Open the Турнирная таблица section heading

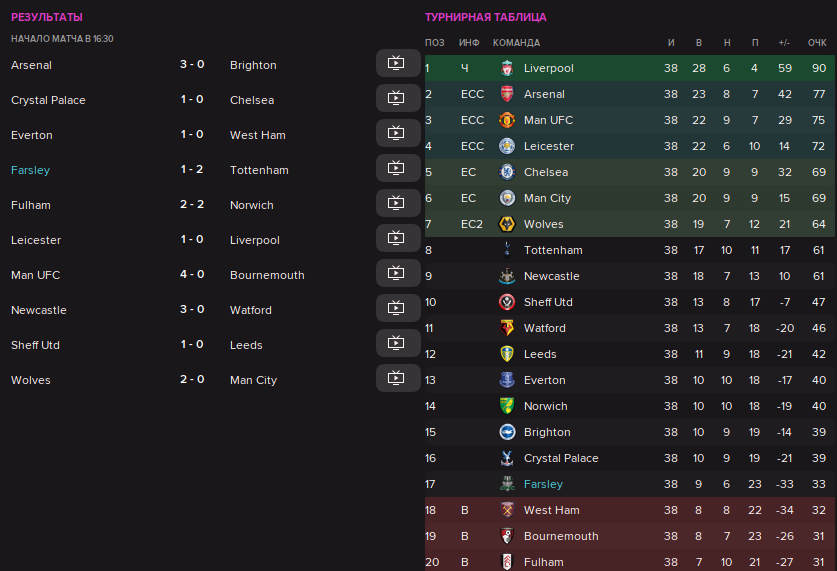coord(485,17)
